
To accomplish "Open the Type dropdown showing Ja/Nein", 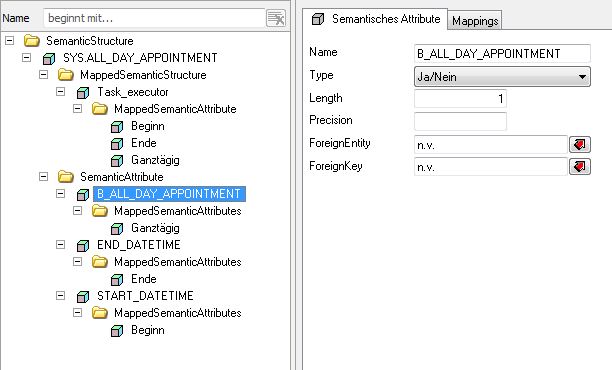I will pyautogui.click(x=502, y=76).
